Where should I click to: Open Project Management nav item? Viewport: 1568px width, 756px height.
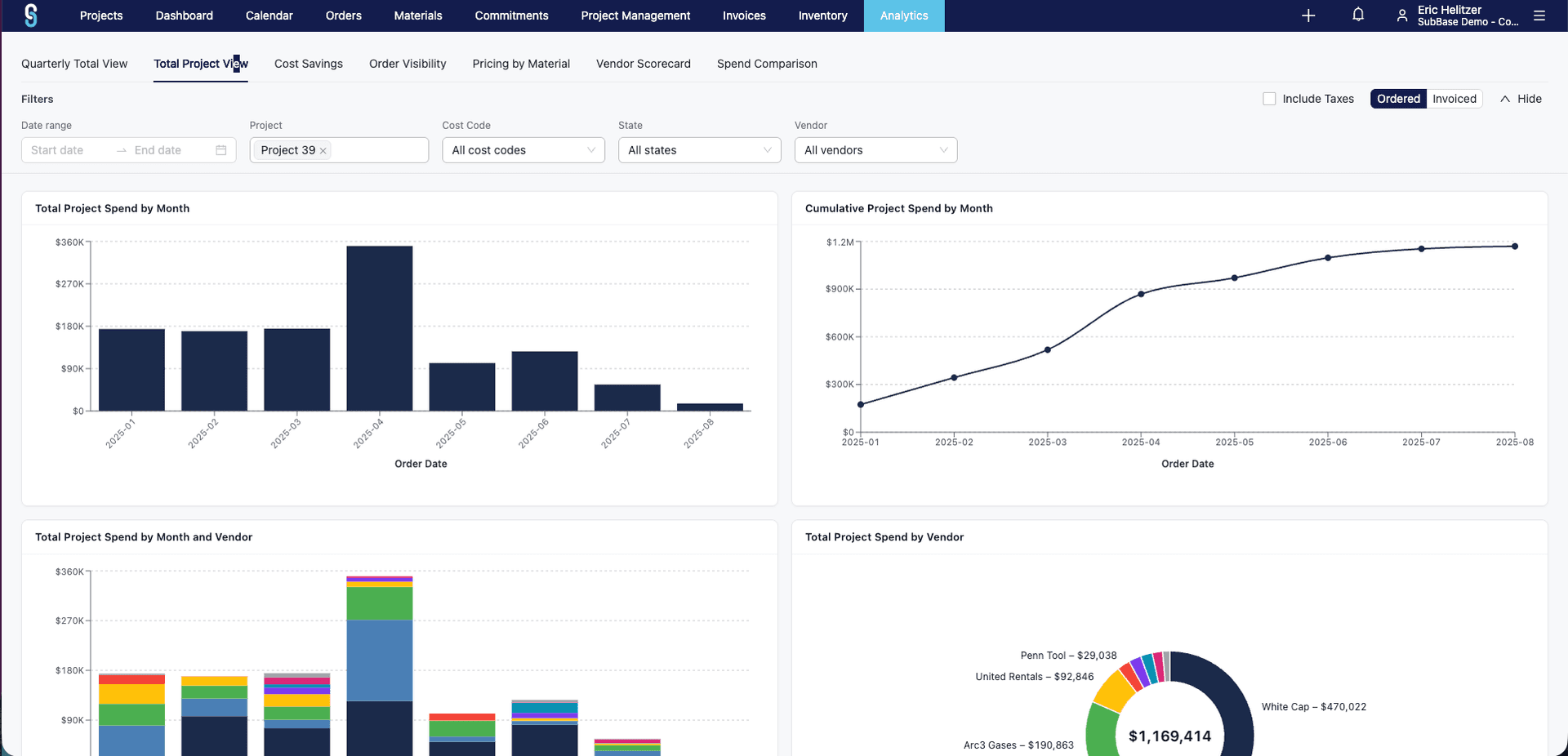click(x=635, y=16)
